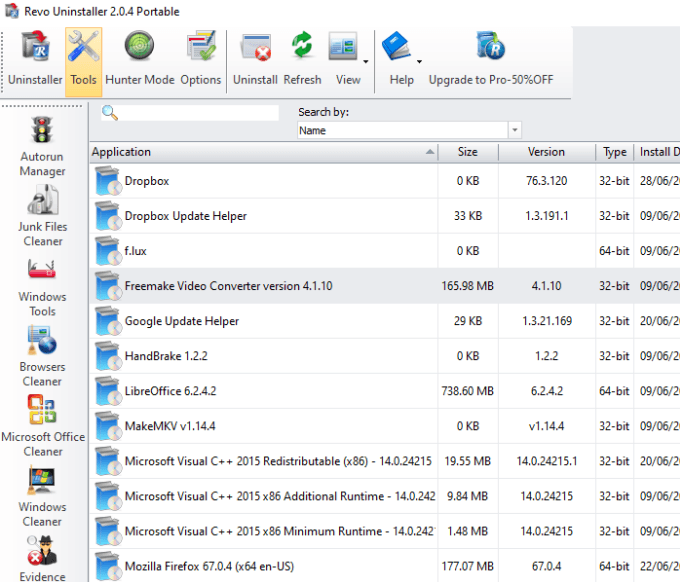The width and height of the screenshot is (680, 582).
Task: Expand the View dropdown arrow
Action: 366,61
